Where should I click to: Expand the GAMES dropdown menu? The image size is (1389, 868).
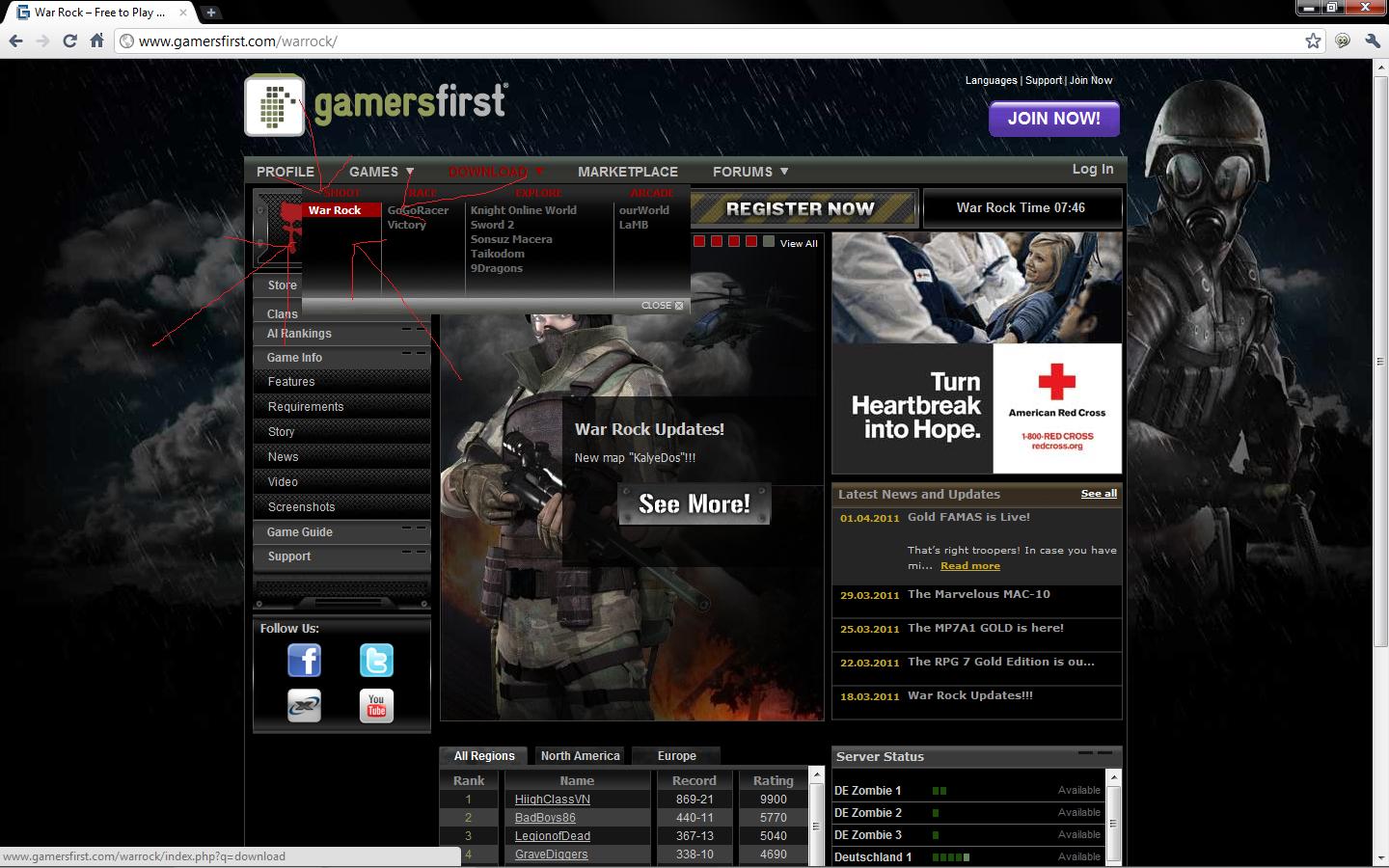[382, 172]
